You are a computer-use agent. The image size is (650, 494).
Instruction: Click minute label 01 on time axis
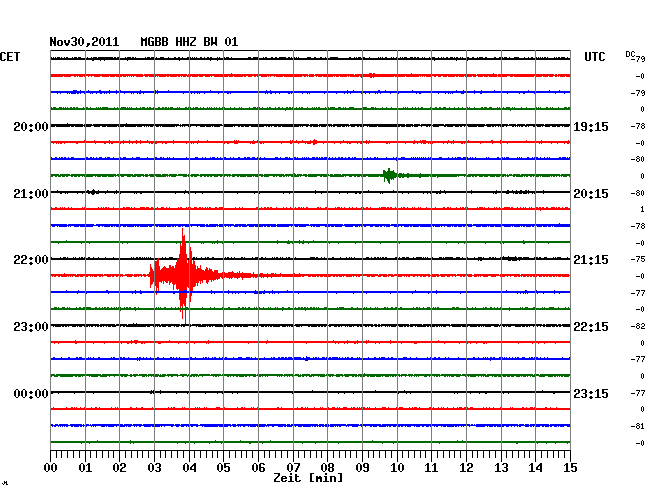[x=85, y=467]
